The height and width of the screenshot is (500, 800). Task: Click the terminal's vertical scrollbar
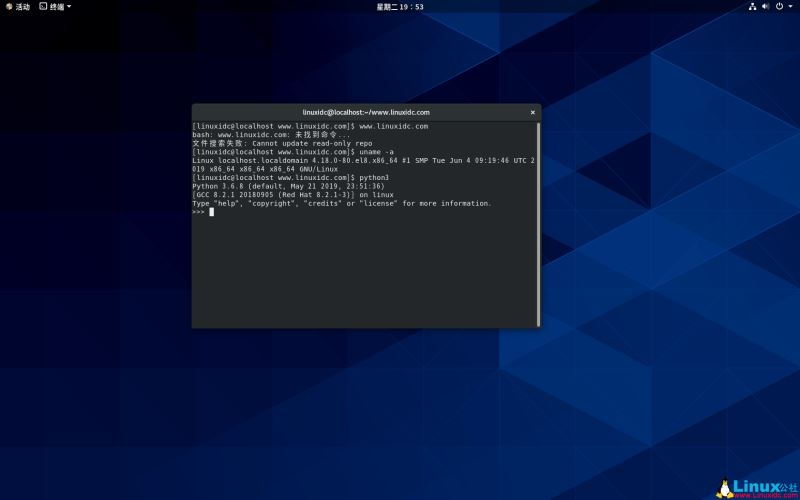[538, 222]
